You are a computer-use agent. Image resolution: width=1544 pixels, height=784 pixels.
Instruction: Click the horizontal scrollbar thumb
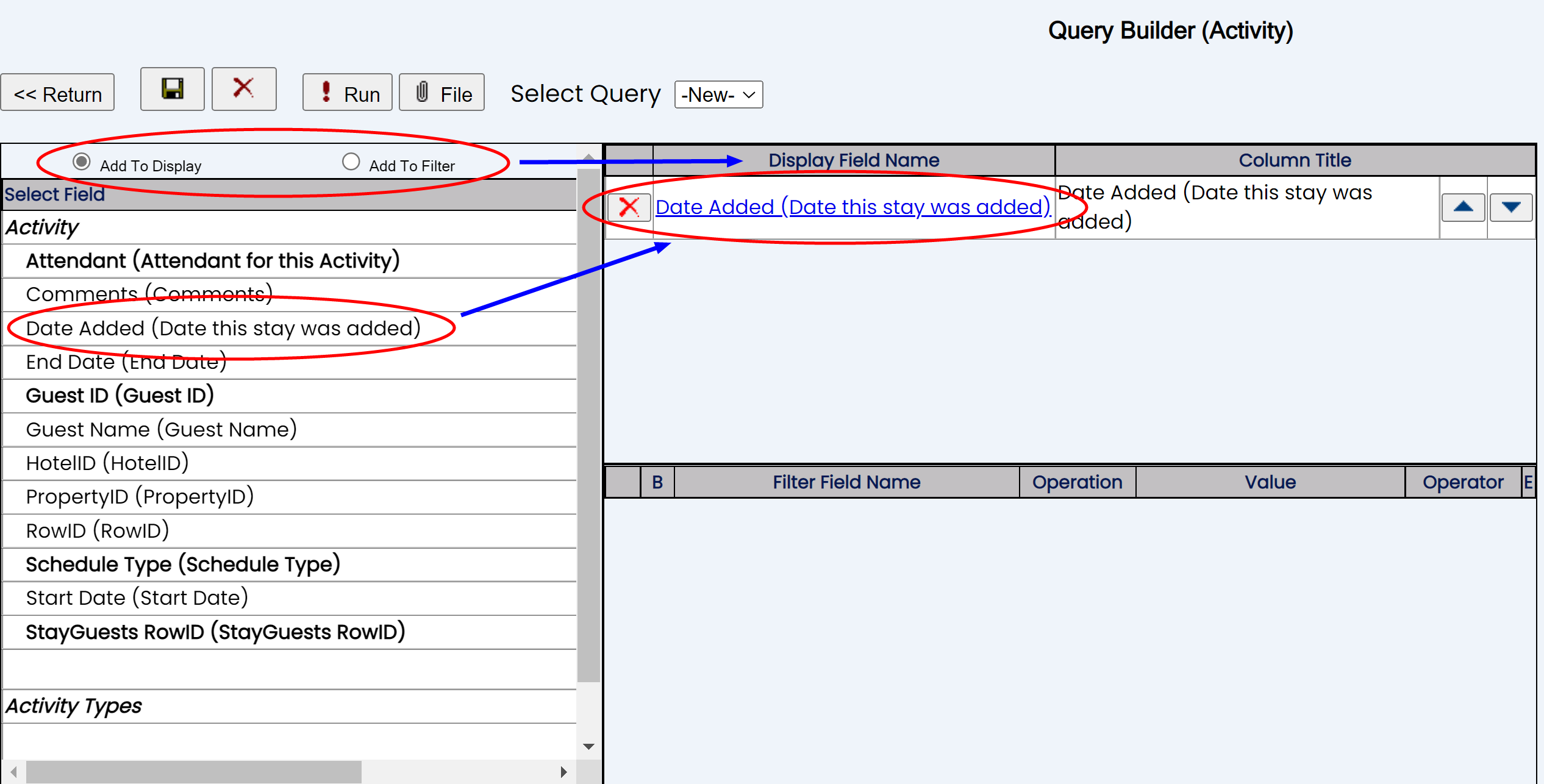(194, 772)
